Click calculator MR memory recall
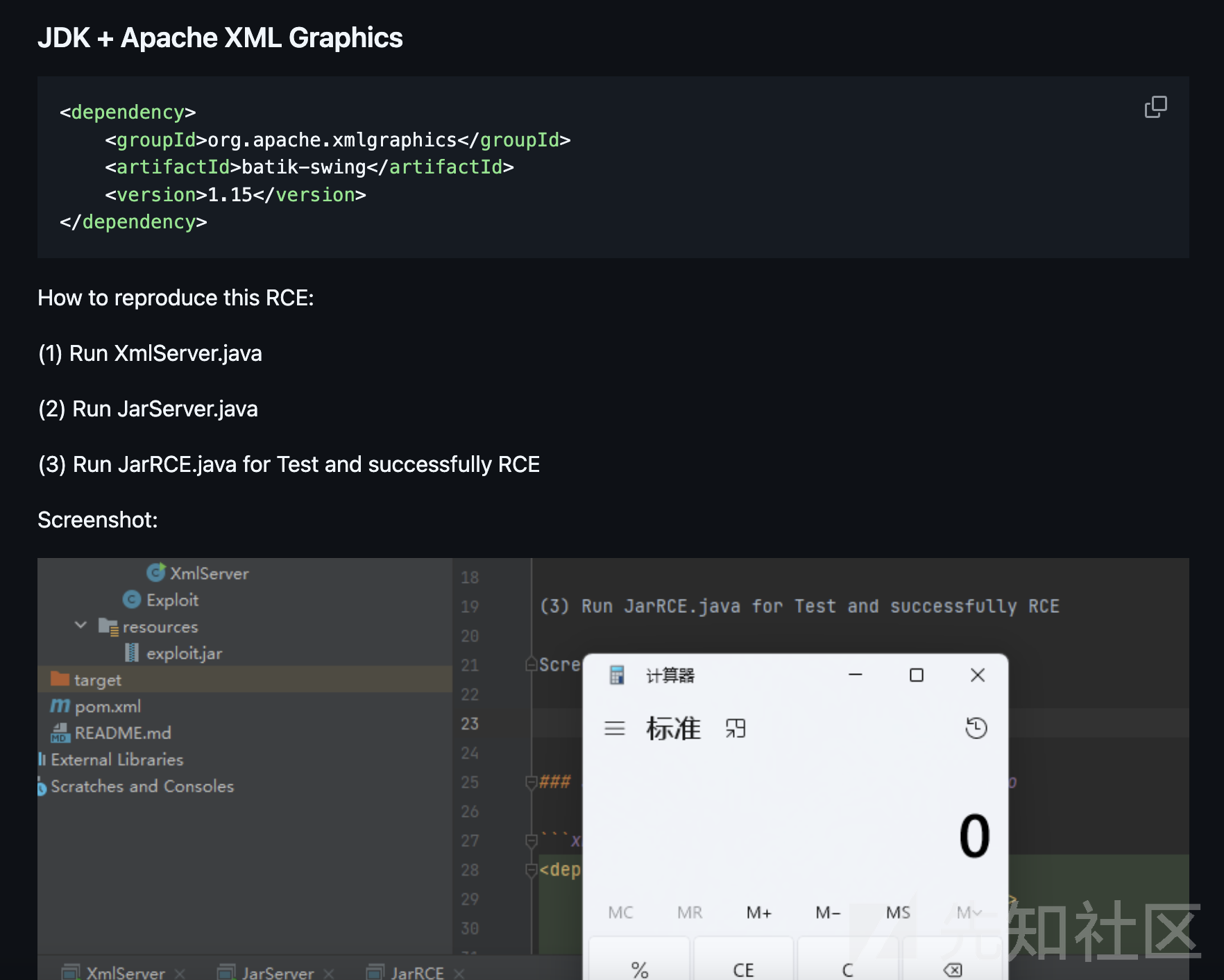1224x980 pixels. [x=690, y=913]
